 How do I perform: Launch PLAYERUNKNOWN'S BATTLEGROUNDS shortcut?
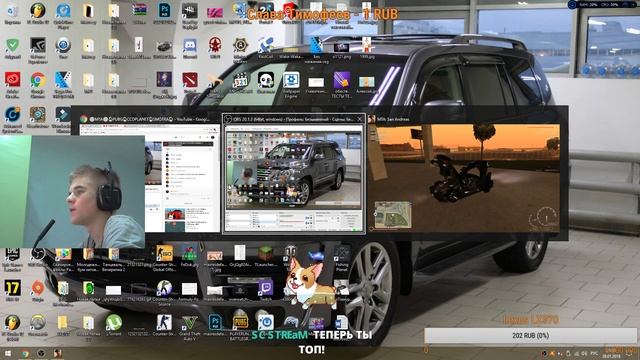click(x=240, y=322)
